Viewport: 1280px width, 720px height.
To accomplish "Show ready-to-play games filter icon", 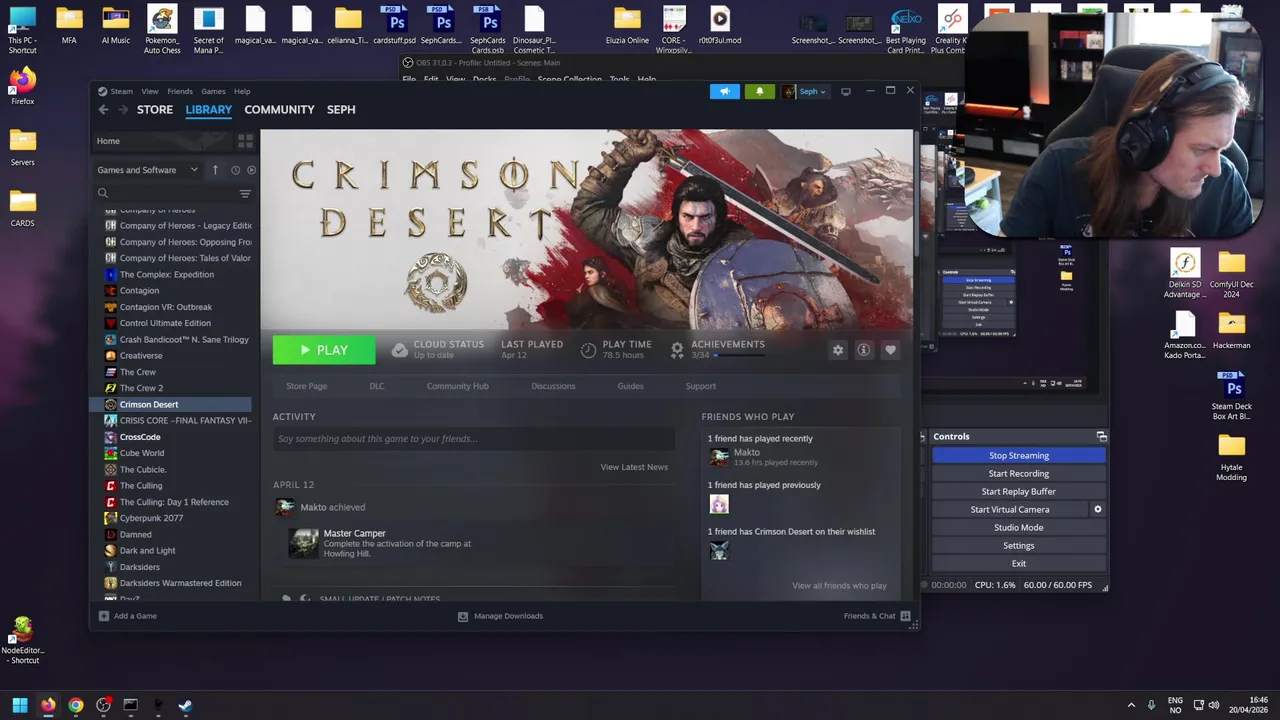I will pyautogui.click(x=251, y=170).
